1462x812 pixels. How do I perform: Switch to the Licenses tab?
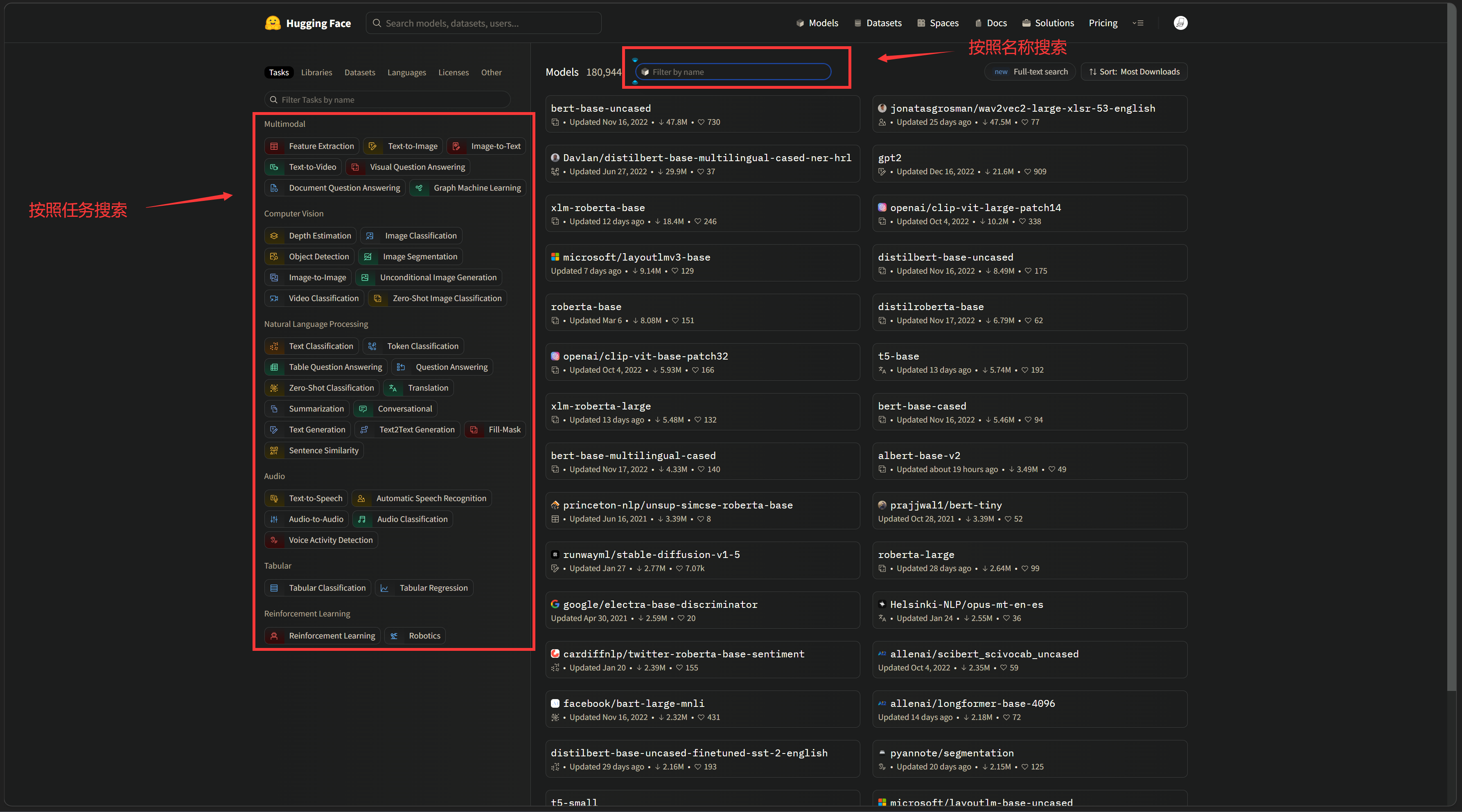(x=453, y=72)
